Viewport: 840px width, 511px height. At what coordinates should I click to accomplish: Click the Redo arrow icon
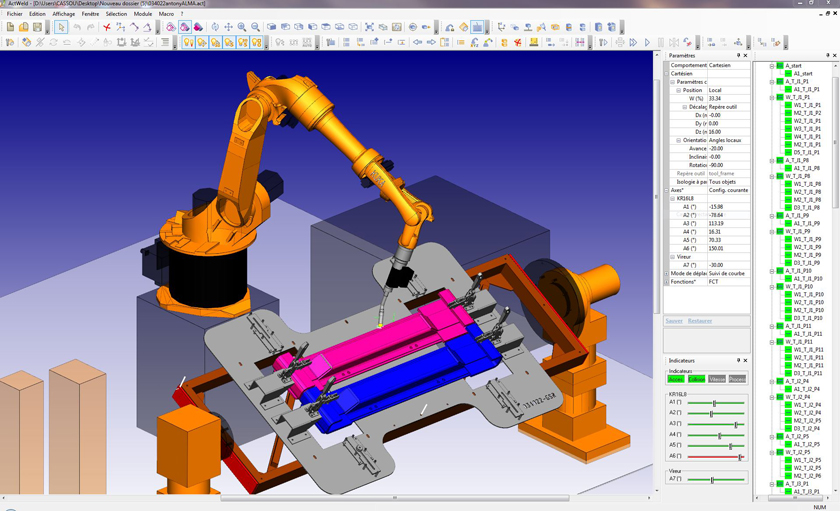pyautogui.click(x=91, y=27)
